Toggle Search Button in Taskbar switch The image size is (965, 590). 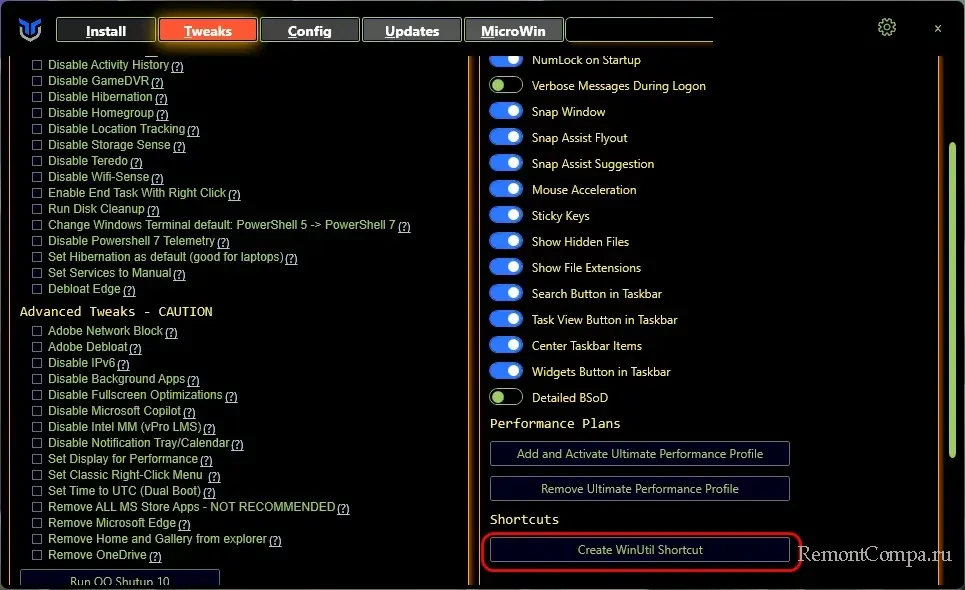coord(506,293)
